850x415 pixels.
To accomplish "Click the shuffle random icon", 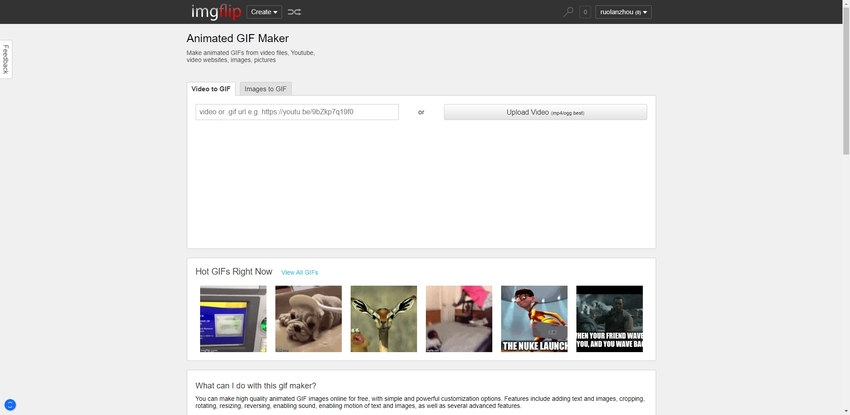I will [294, 12].
